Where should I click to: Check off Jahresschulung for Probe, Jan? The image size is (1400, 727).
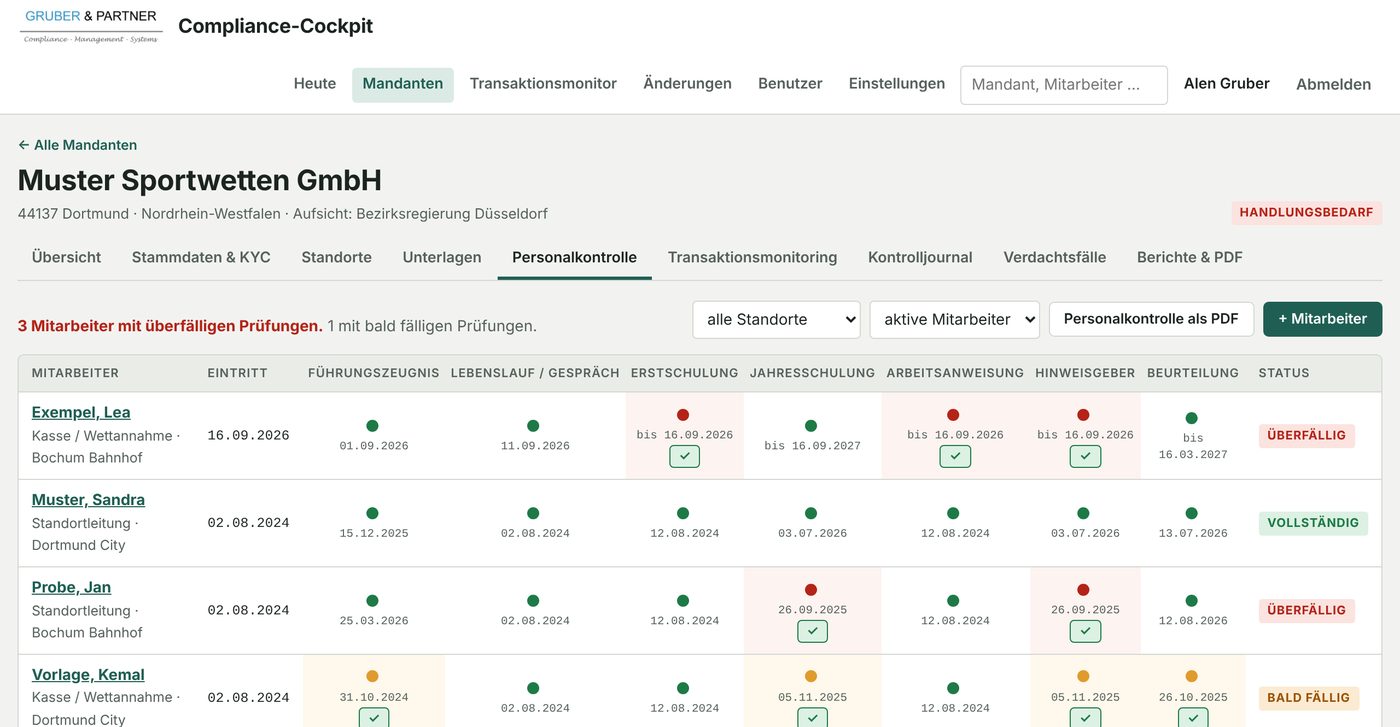coord(813,631)
